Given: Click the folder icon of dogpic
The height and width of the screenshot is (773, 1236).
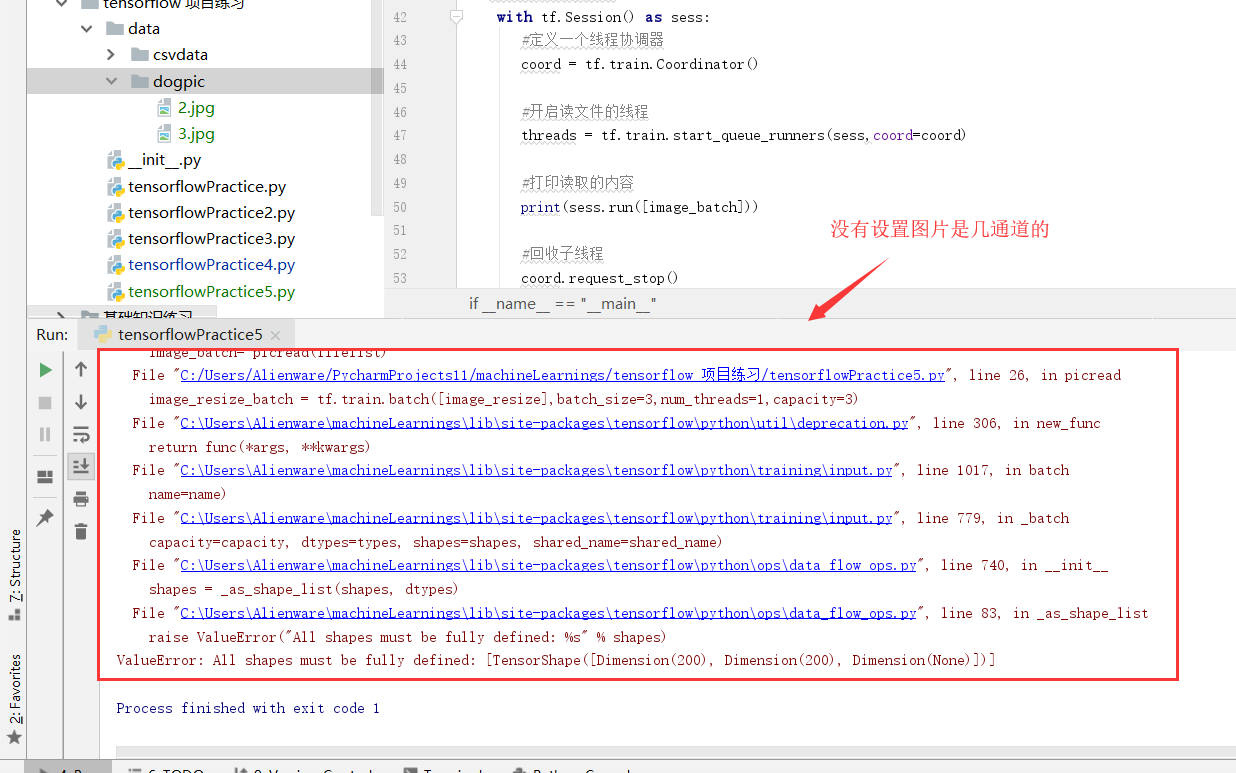Looking at the screenshot, I should coord(139,81).
